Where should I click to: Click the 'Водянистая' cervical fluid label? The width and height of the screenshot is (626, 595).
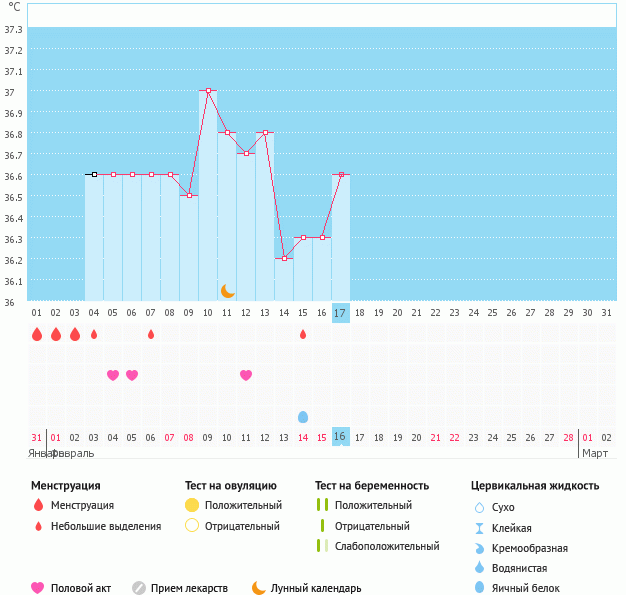tap(520, 568)
